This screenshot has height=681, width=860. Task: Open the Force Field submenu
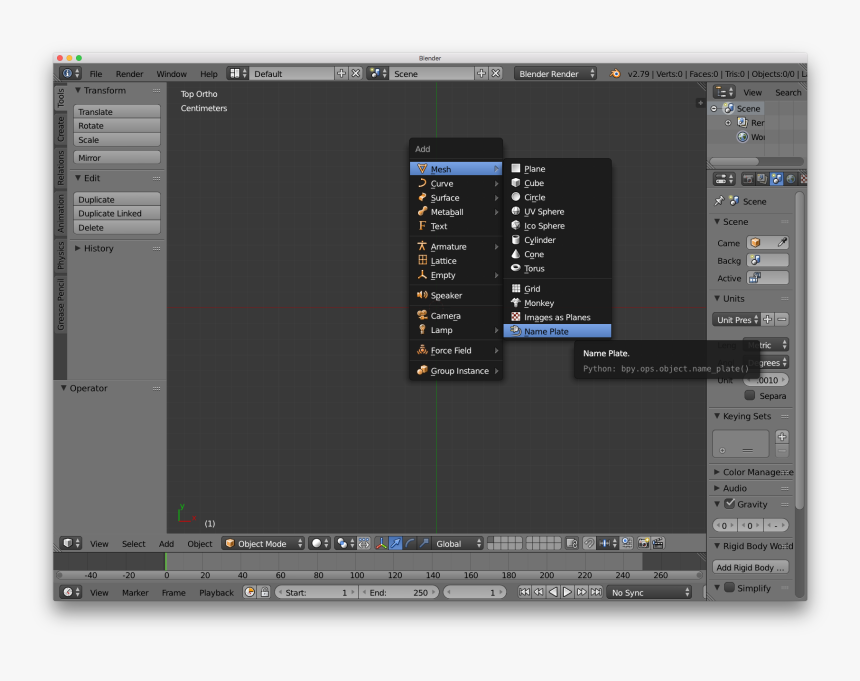point(456,350)
